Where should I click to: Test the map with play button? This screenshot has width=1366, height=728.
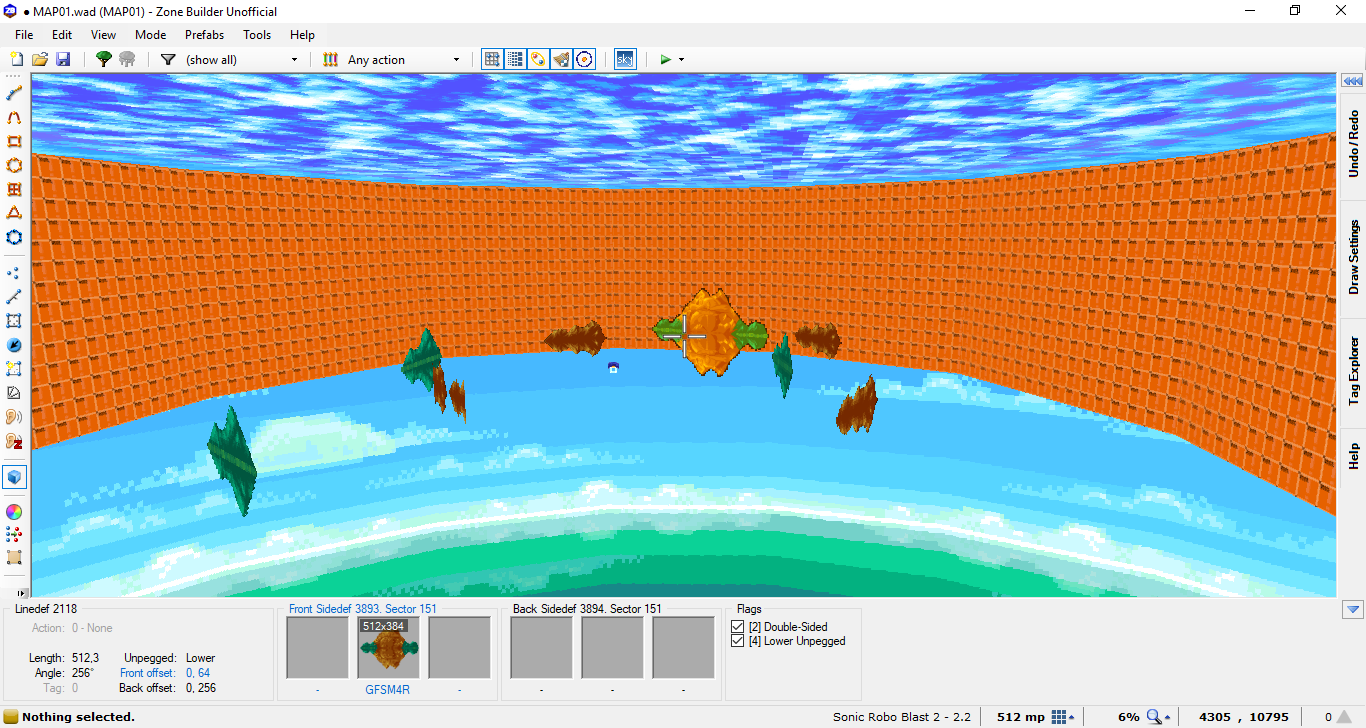[665, 59]
